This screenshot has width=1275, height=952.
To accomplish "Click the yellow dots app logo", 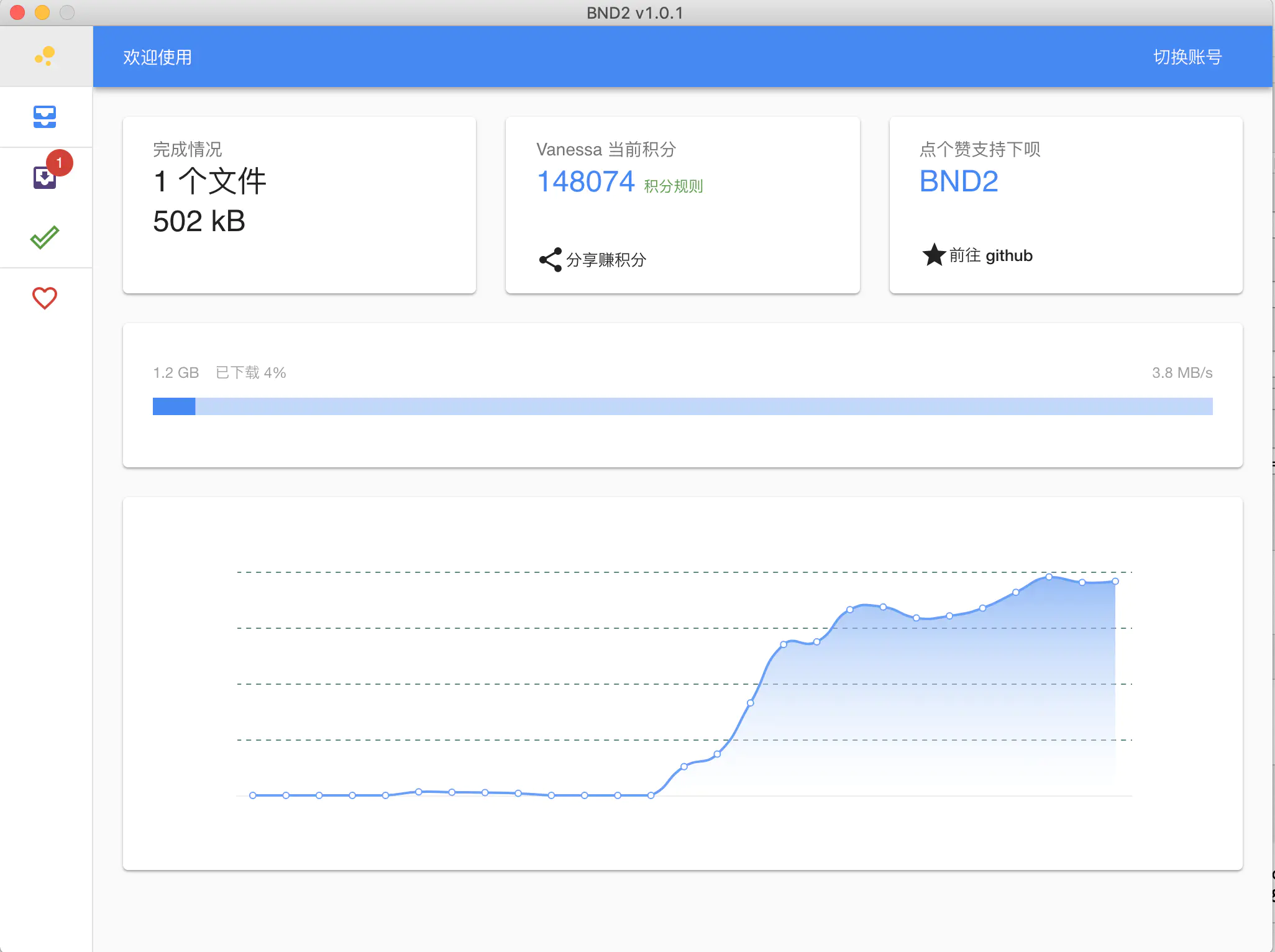I will pos(45,56).
